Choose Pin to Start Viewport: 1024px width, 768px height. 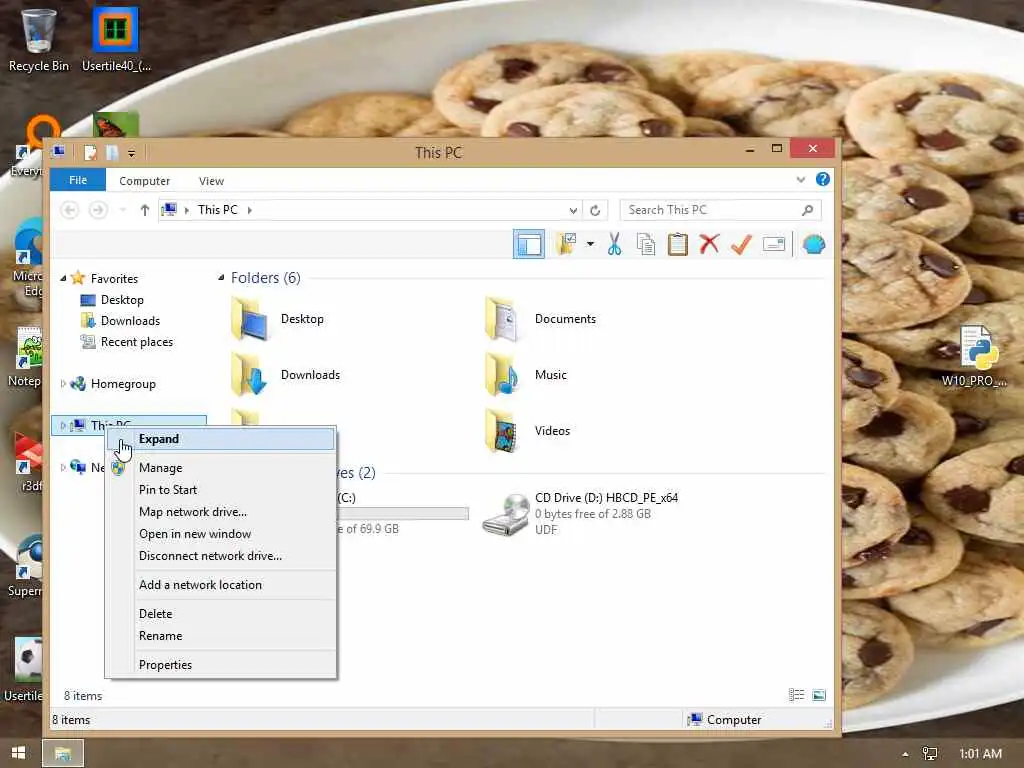pyautogui.click(x=221, y=490)
